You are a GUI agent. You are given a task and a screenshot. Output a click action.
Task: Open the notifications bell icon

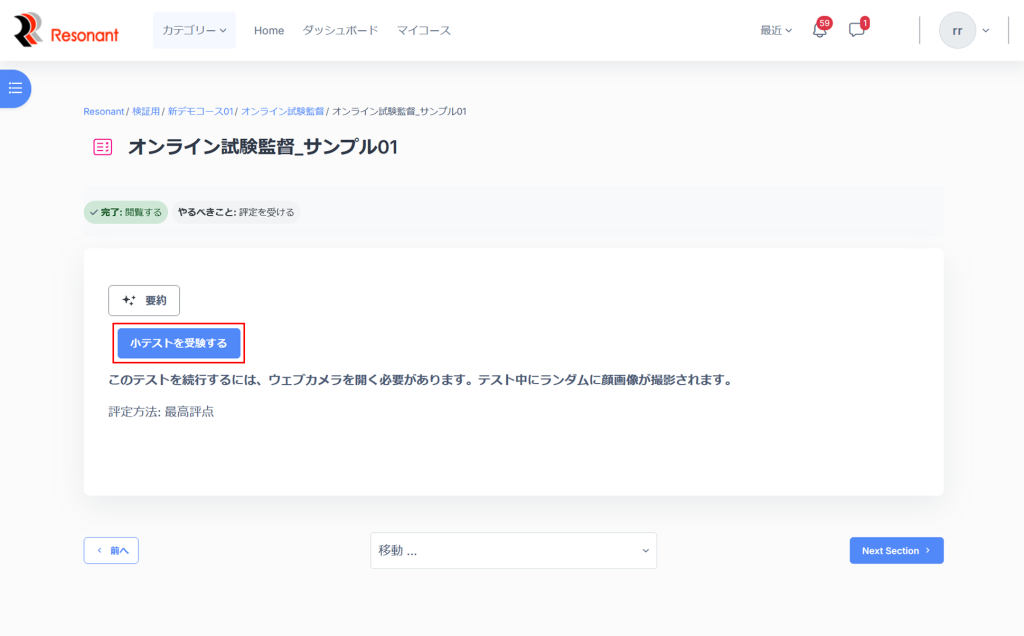[x=819, y=30]
